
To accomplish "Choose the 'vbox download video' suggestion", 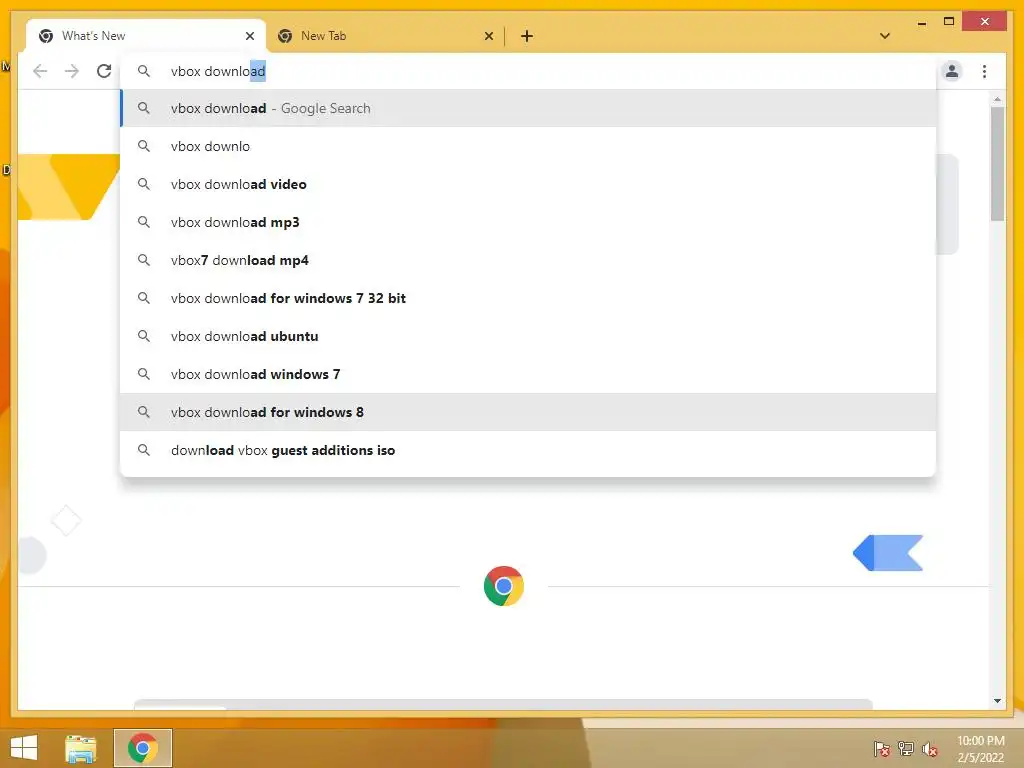I will [x=528, y=184].
